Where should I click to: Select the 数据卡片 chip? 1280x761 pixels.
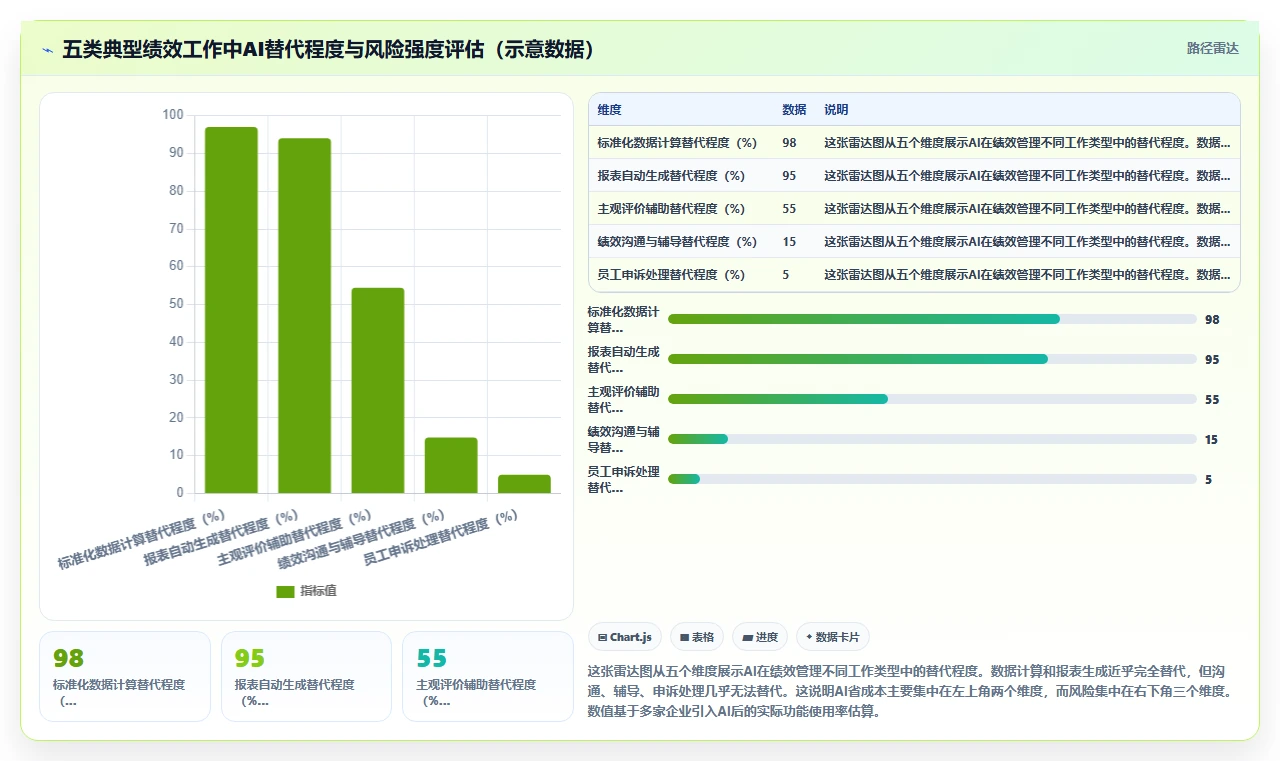(x=833, y=637)
